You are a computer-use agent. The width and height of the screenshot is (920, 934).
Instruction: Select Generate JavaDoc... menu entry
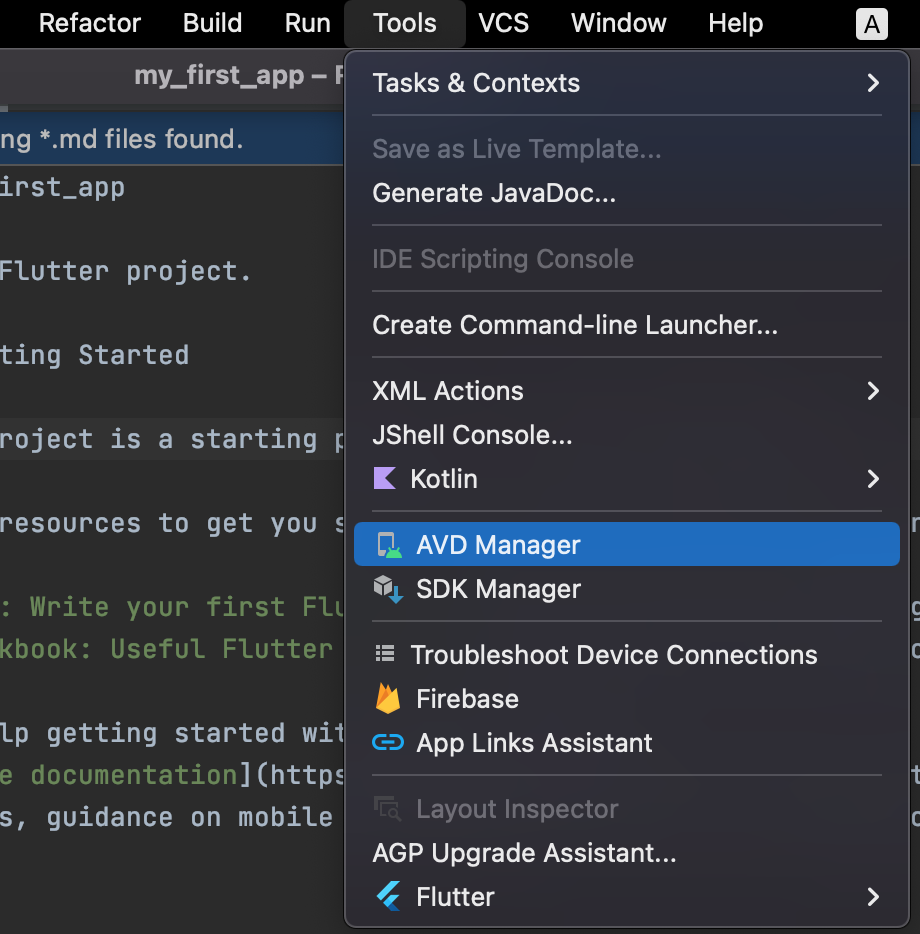tap(627, 193)
